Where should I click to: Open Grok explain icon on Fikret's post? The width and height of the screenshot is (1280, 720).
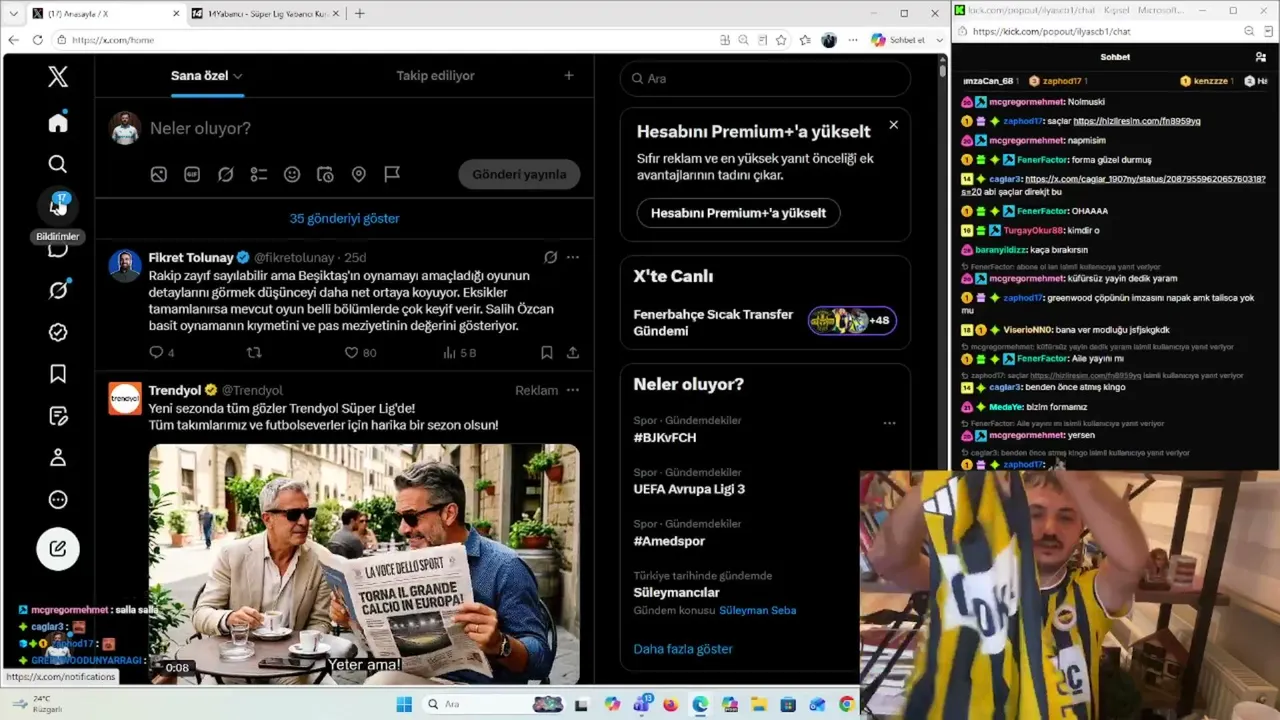click(550, 257)
